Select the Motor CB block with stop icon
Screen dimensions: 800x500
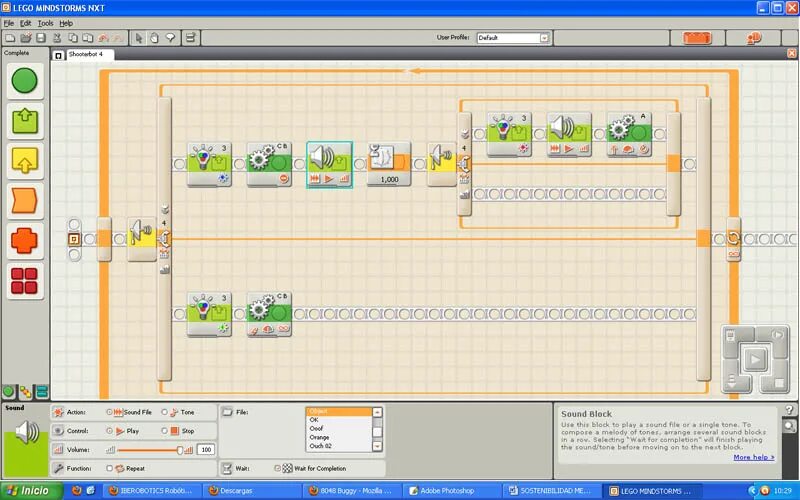point(269,164)
